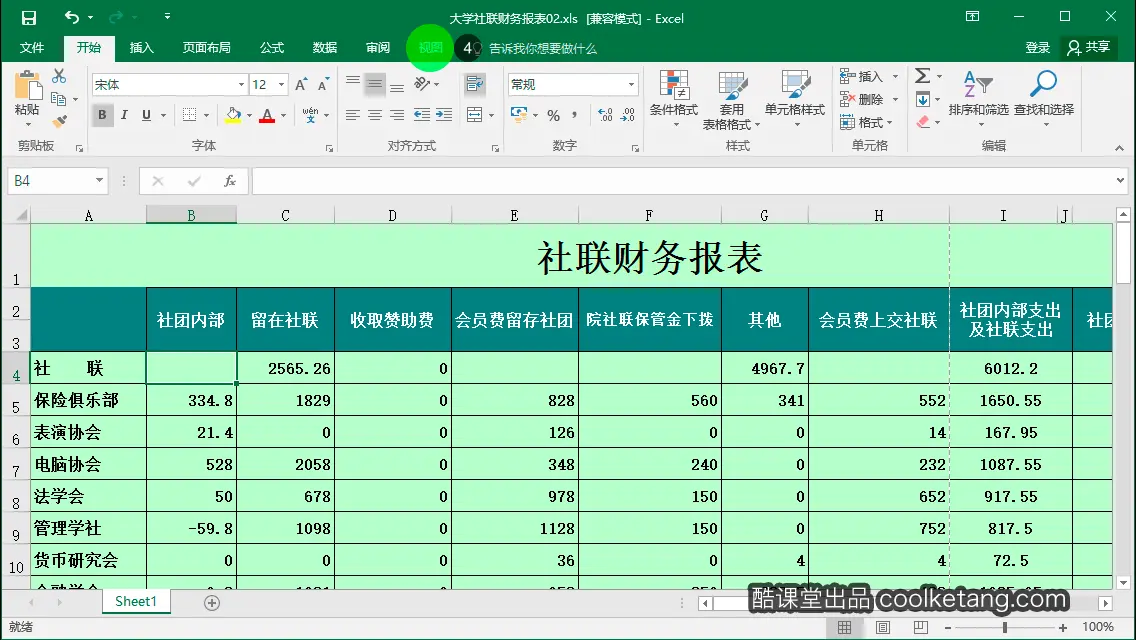Open number format dropdown 常规

pos(631,85)
